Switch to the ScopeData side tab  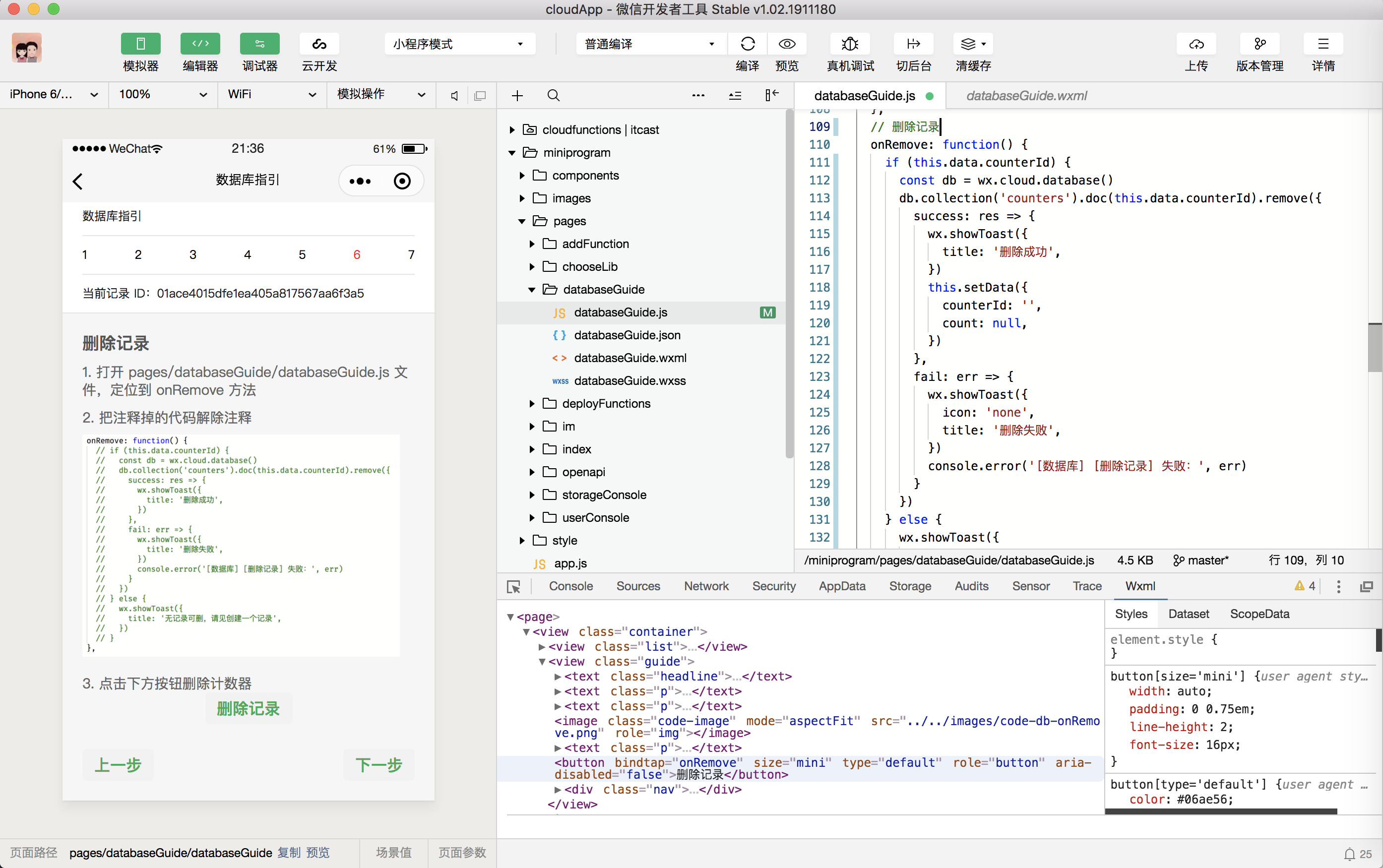[1259, 614]
